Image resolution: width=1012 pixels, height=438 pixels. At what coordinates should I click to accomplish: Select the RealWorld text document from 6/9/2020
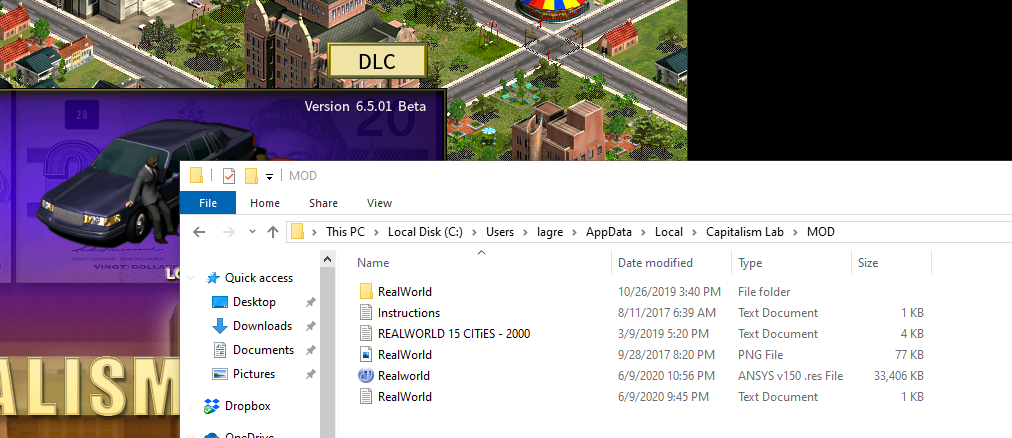click(x=405, y=397)
